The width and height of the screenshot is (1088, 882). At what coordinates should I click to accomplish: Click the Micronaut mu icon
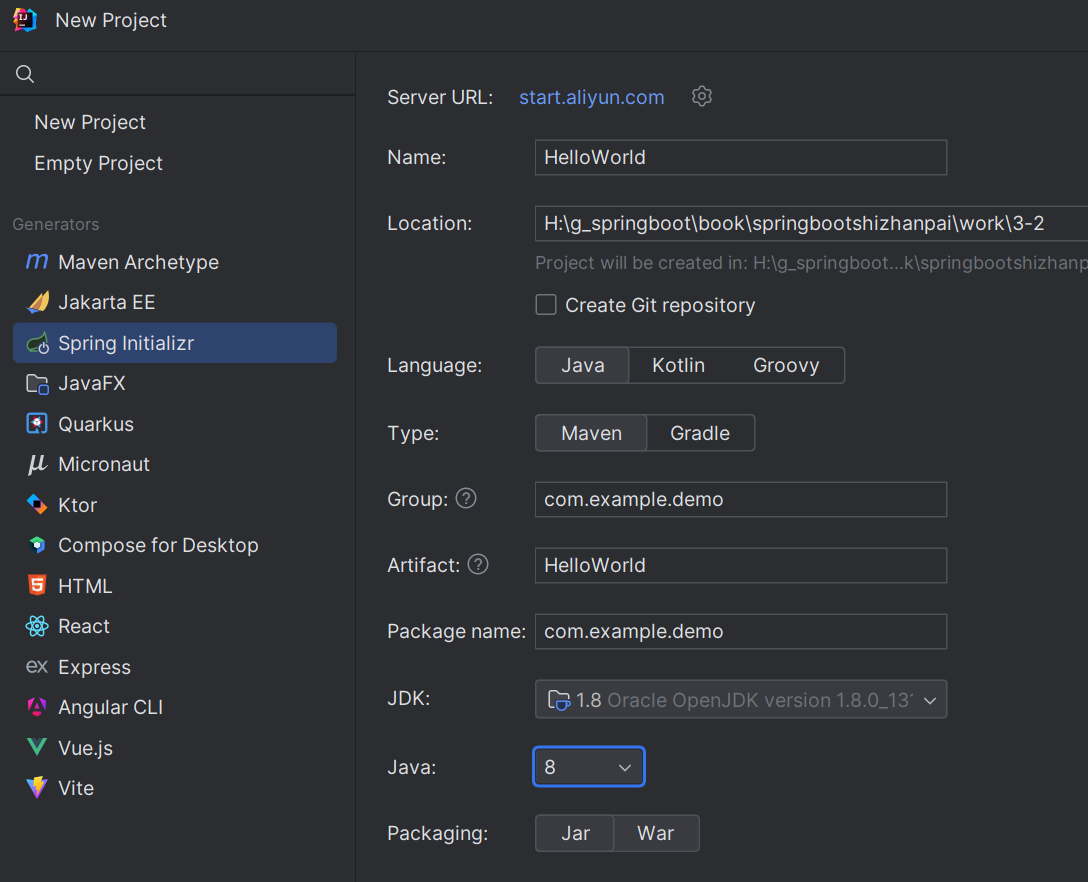tap(37, 464)
